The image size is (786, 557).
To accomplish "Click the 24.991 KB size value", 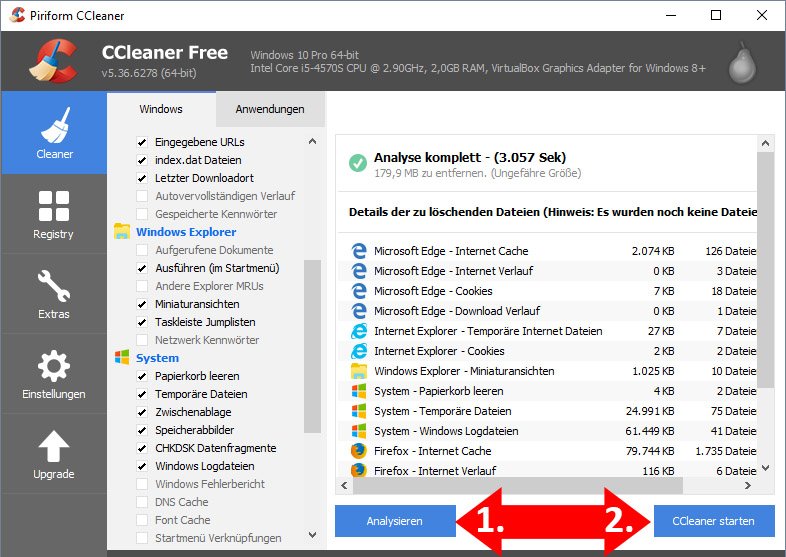I will tap(650, 411).
